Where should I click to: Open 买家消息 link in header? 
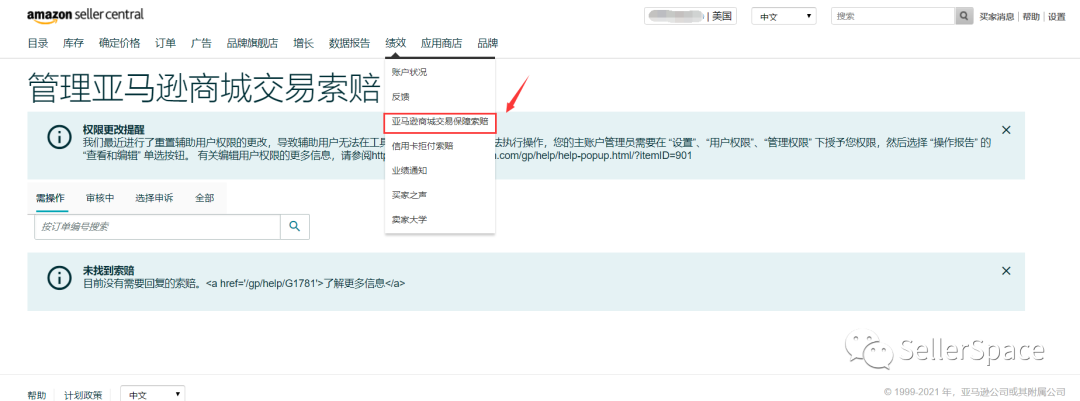pos(997,17)
